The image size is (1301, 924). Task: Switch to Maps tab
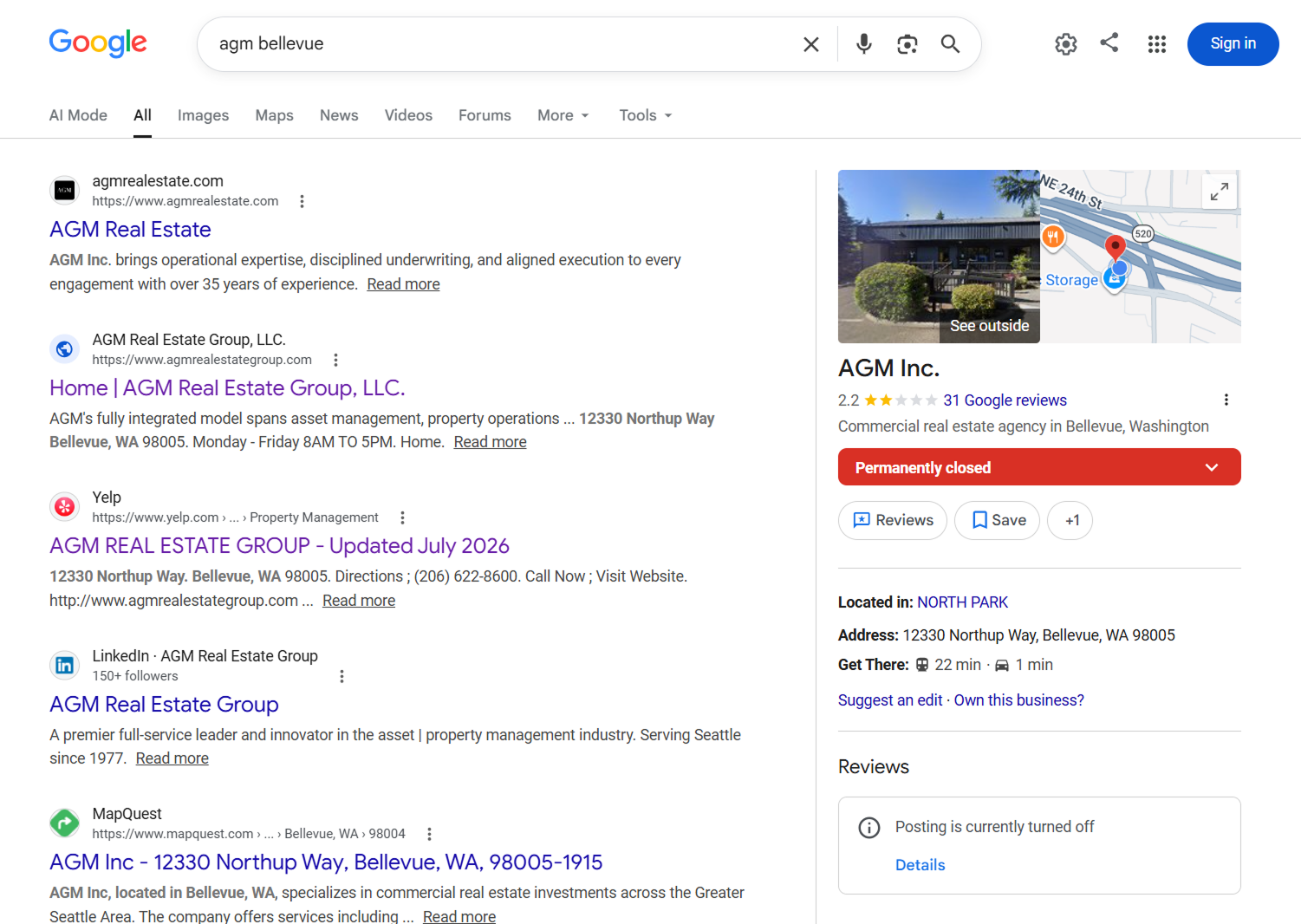point(274,115)
